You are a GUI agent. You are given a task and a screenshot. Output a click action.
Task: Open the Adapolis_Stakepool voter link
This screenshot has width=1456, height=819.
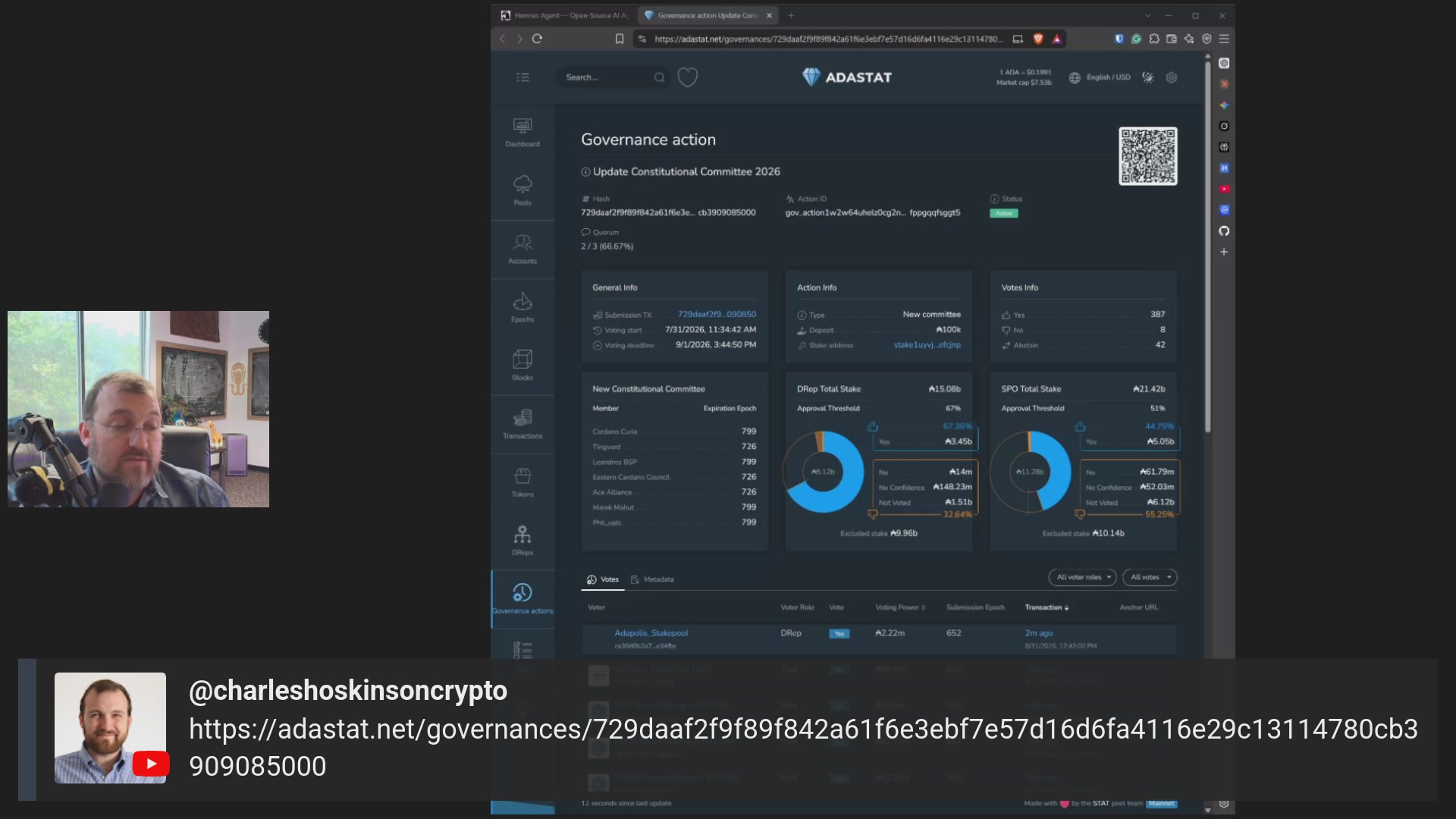[651, 633]
